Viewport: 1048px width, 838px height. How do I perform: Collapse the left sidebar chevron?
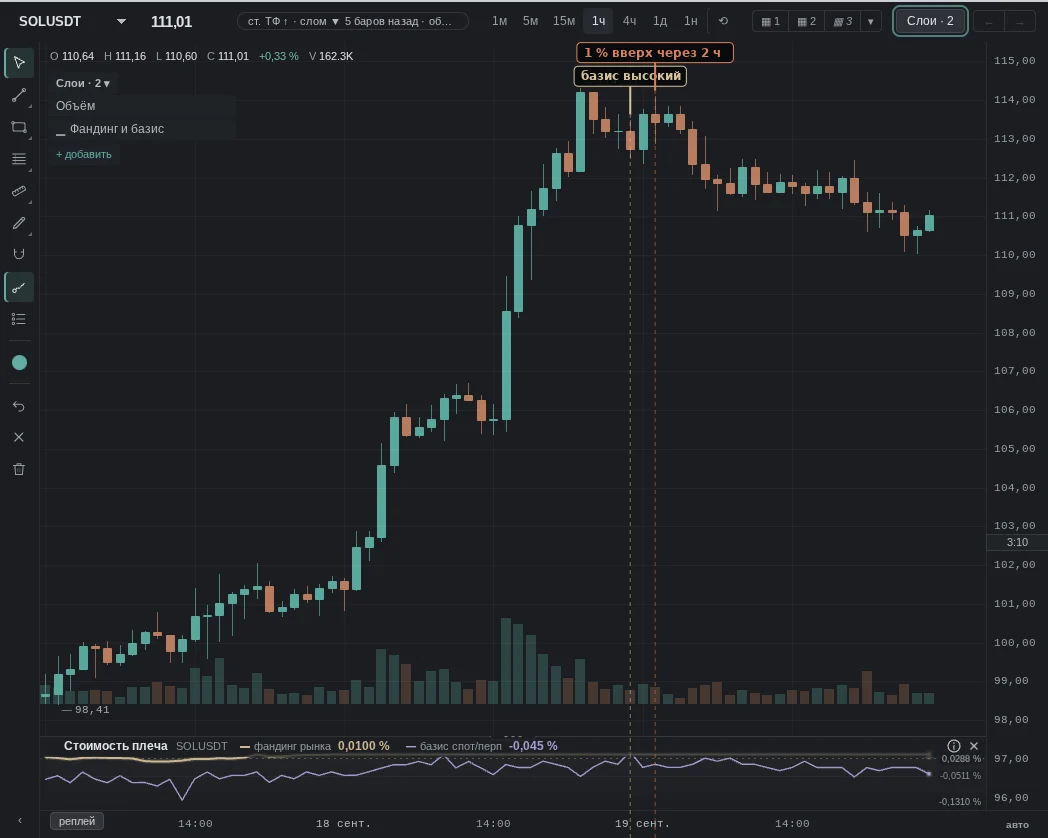click(x=19, y=821)
